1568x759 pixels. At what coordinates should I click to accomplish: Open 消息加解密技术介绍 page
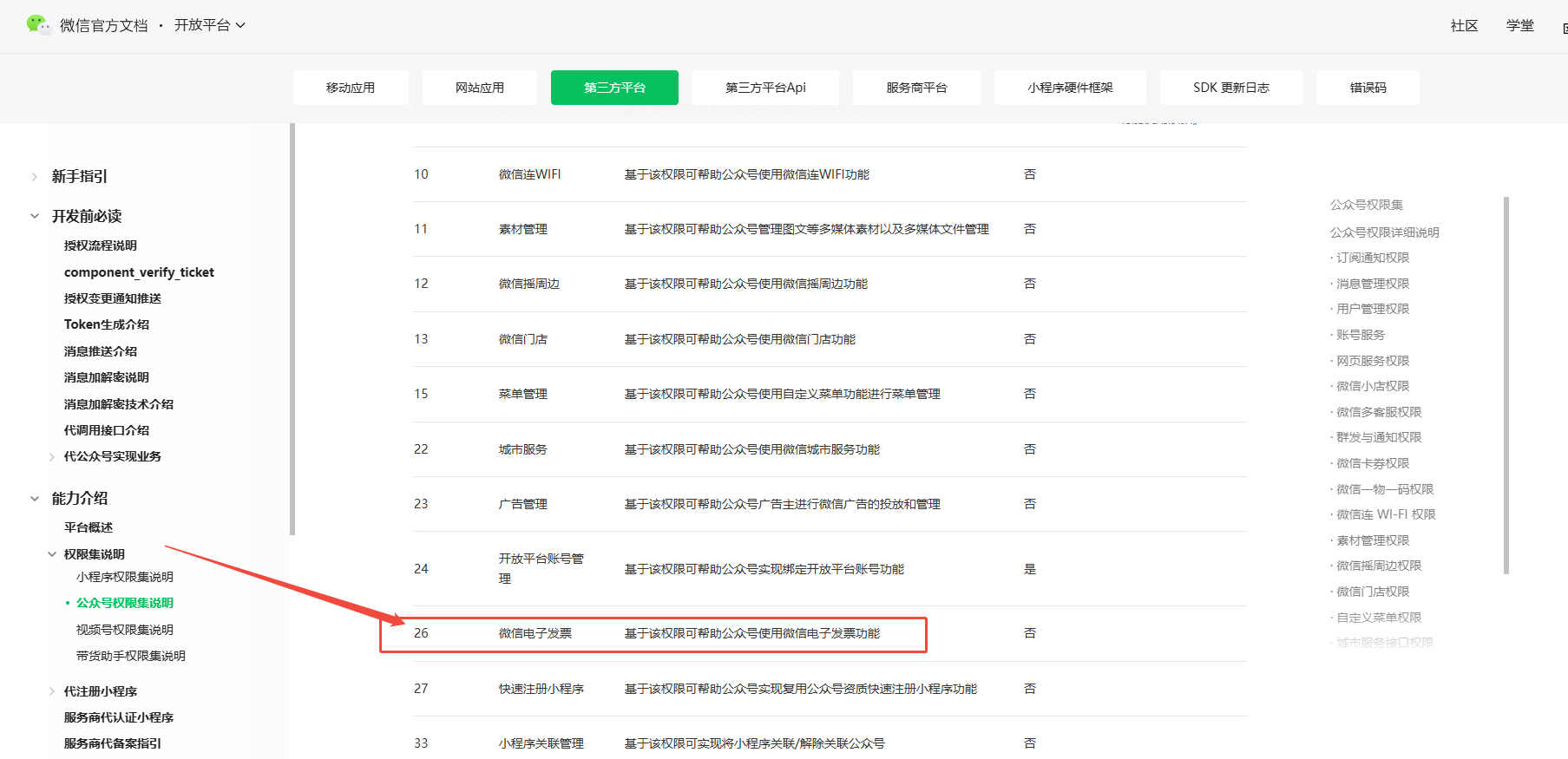click(119, 404)
